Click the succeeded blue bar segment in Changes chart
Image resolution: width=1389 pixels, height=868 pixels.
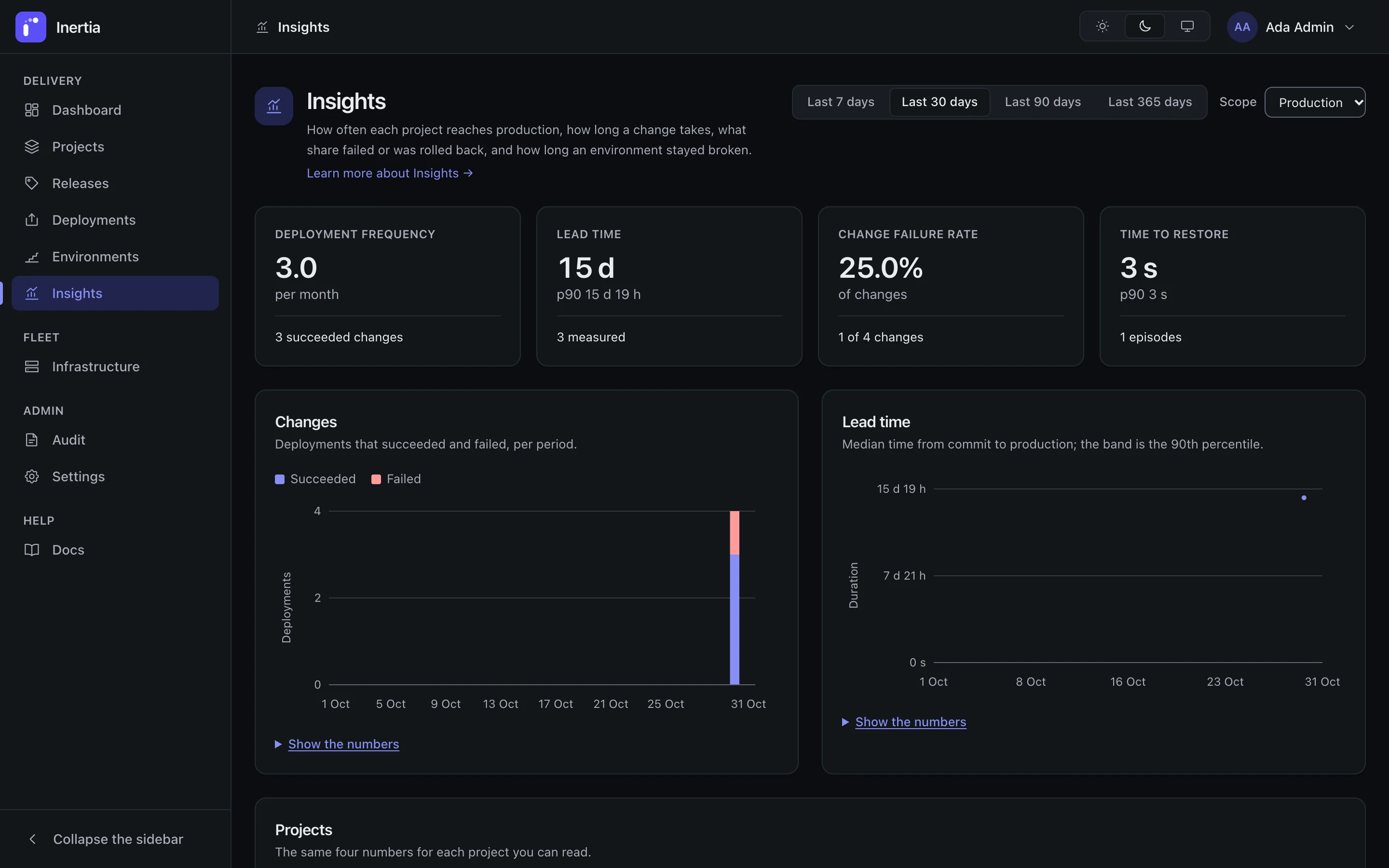(x=734, y=620)
